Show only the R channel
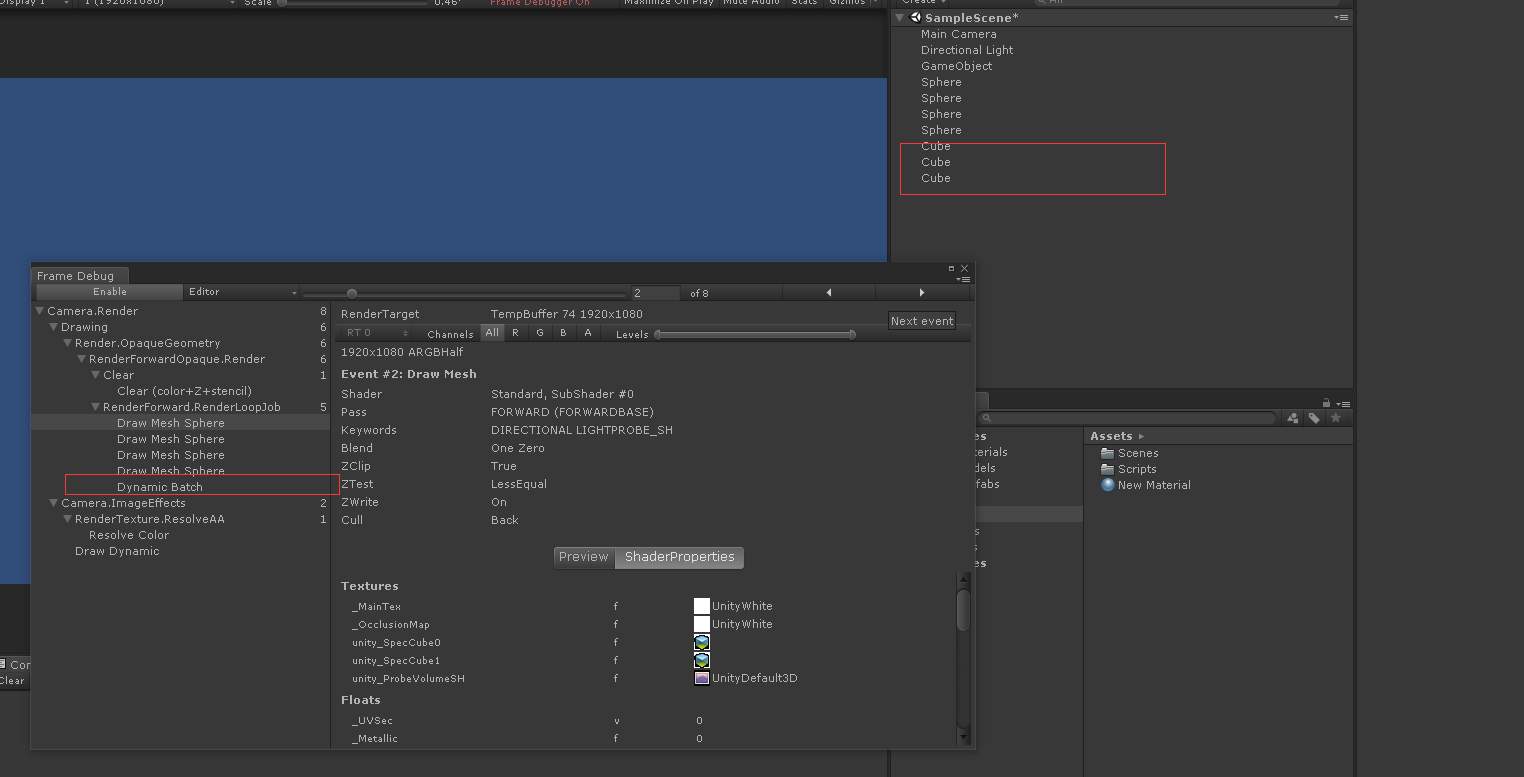This screenshot has height=777, width=1524. coord(516,333)
